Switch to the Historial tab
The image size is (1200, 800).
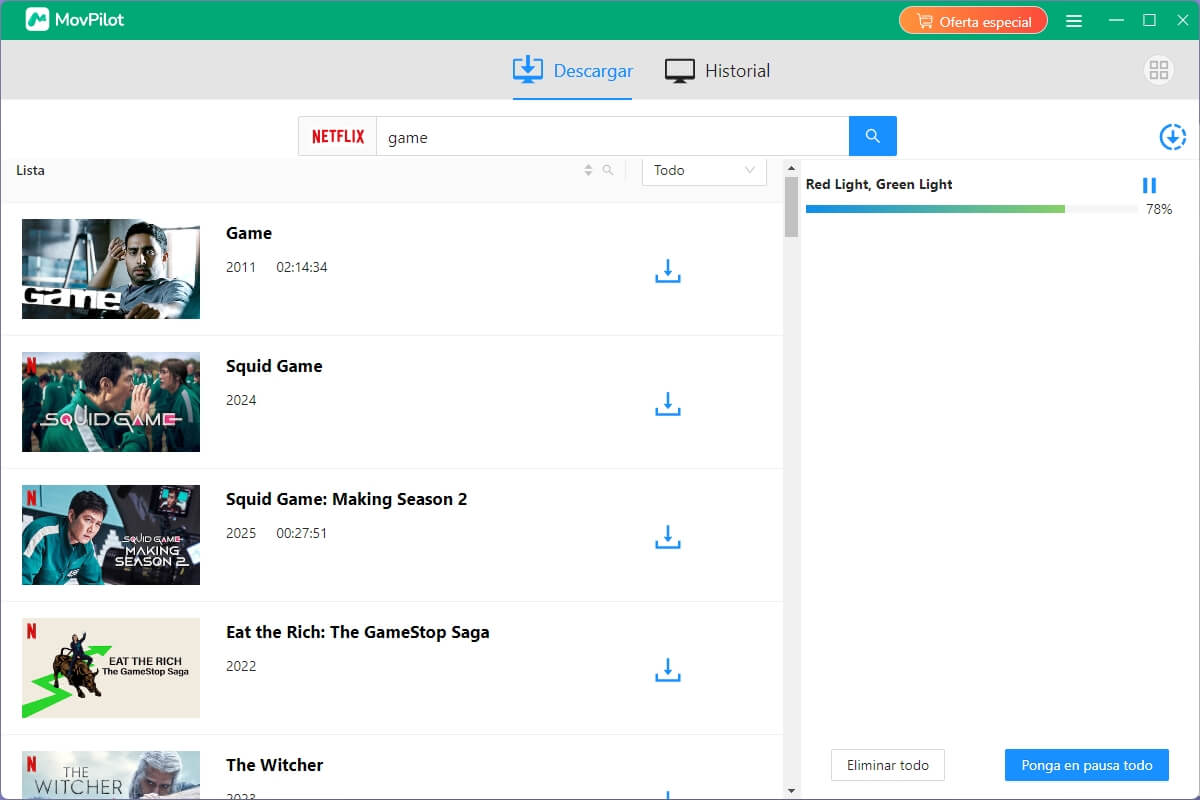click(x=717, y=71)
